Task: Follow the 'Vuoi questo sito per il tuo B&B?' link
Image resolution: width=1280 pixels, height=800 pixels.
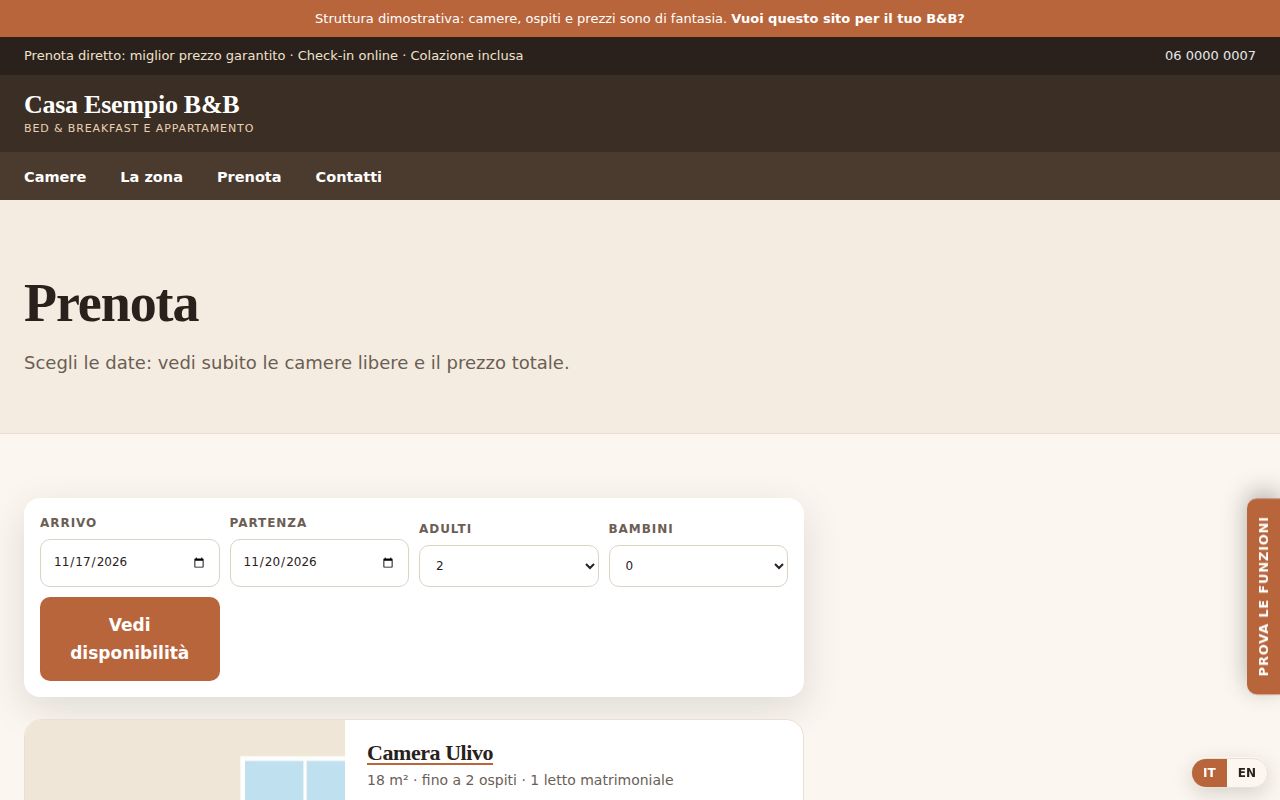Action: 848,18
